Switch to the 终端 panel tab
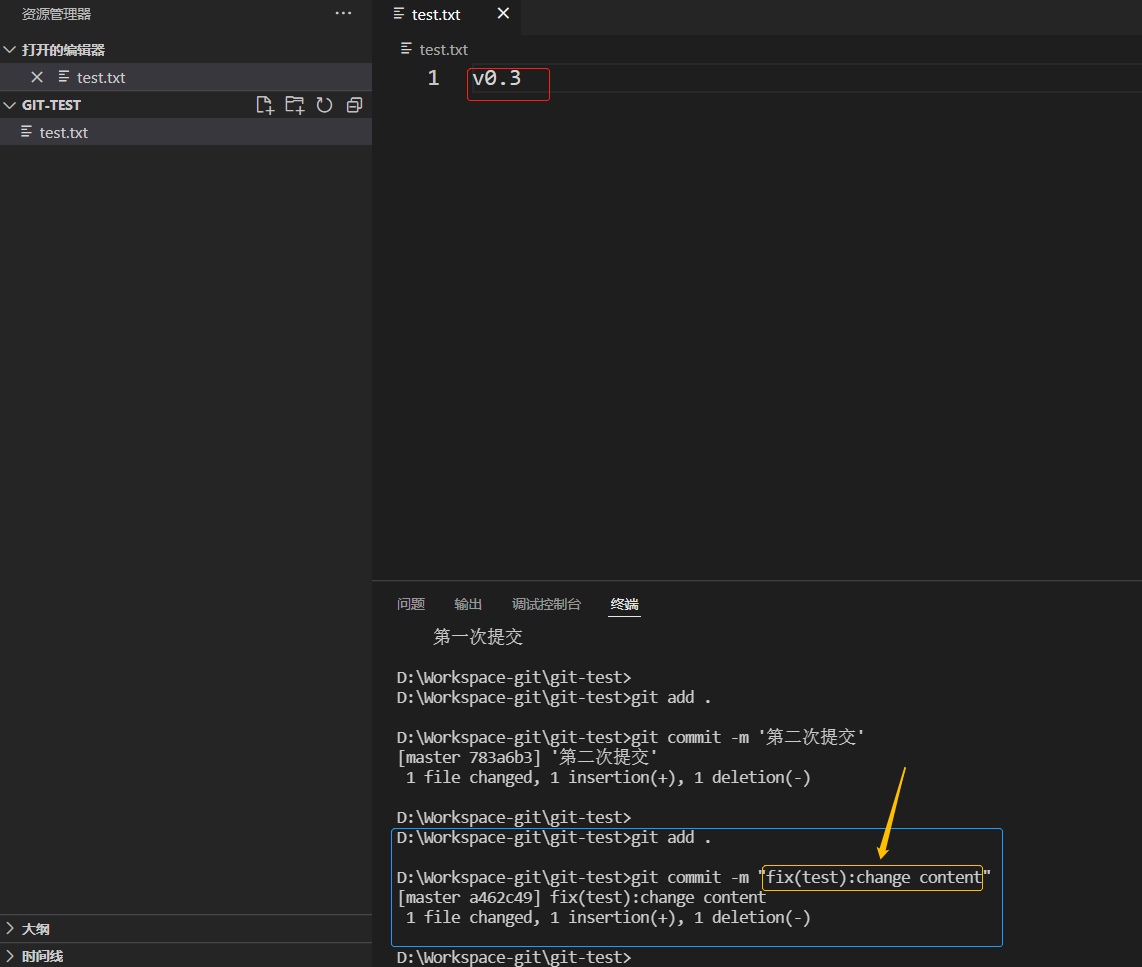This screenshot has height=967, width=1142. point(624,604)
